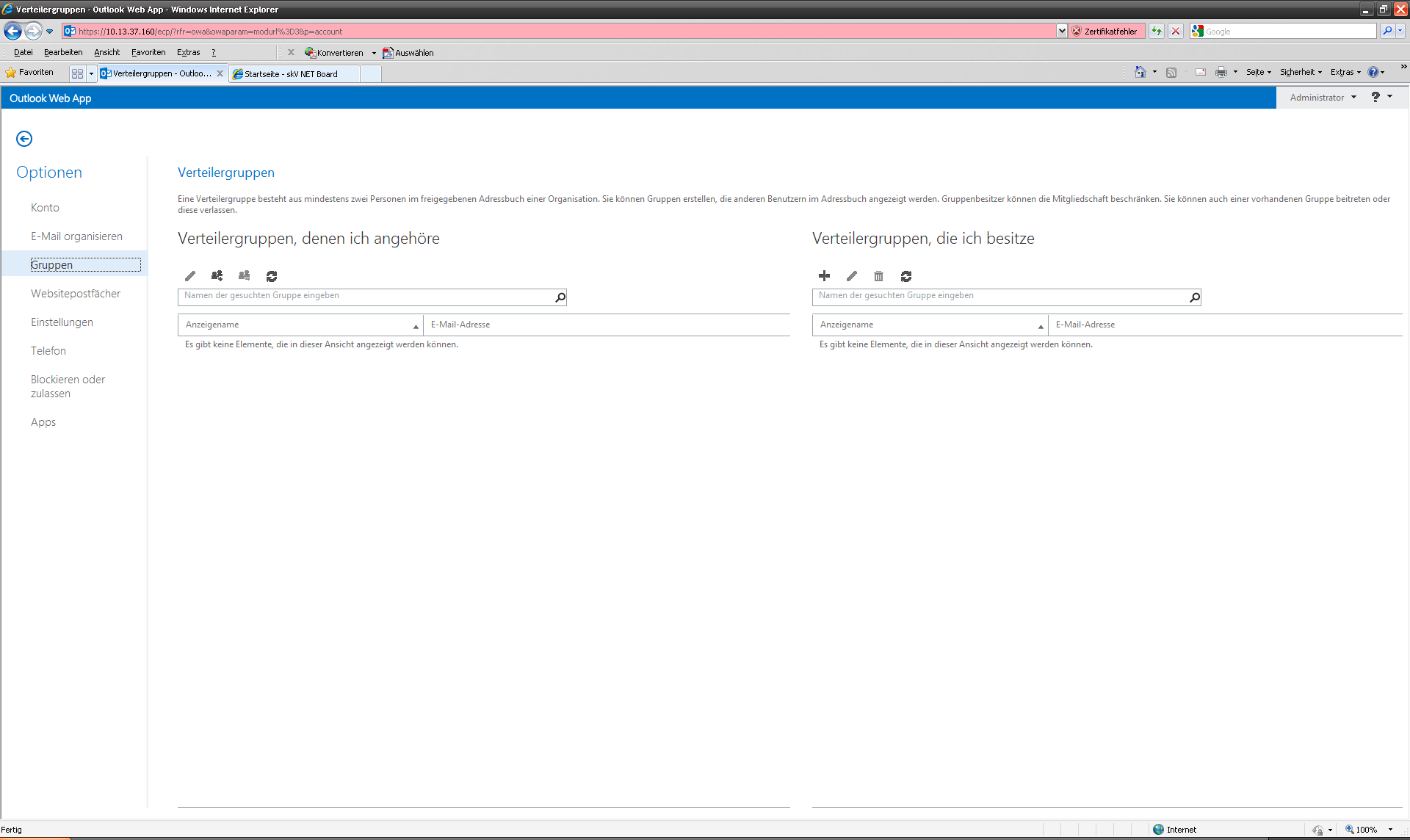Click leave group icon in member list

[x=244, y=276]
